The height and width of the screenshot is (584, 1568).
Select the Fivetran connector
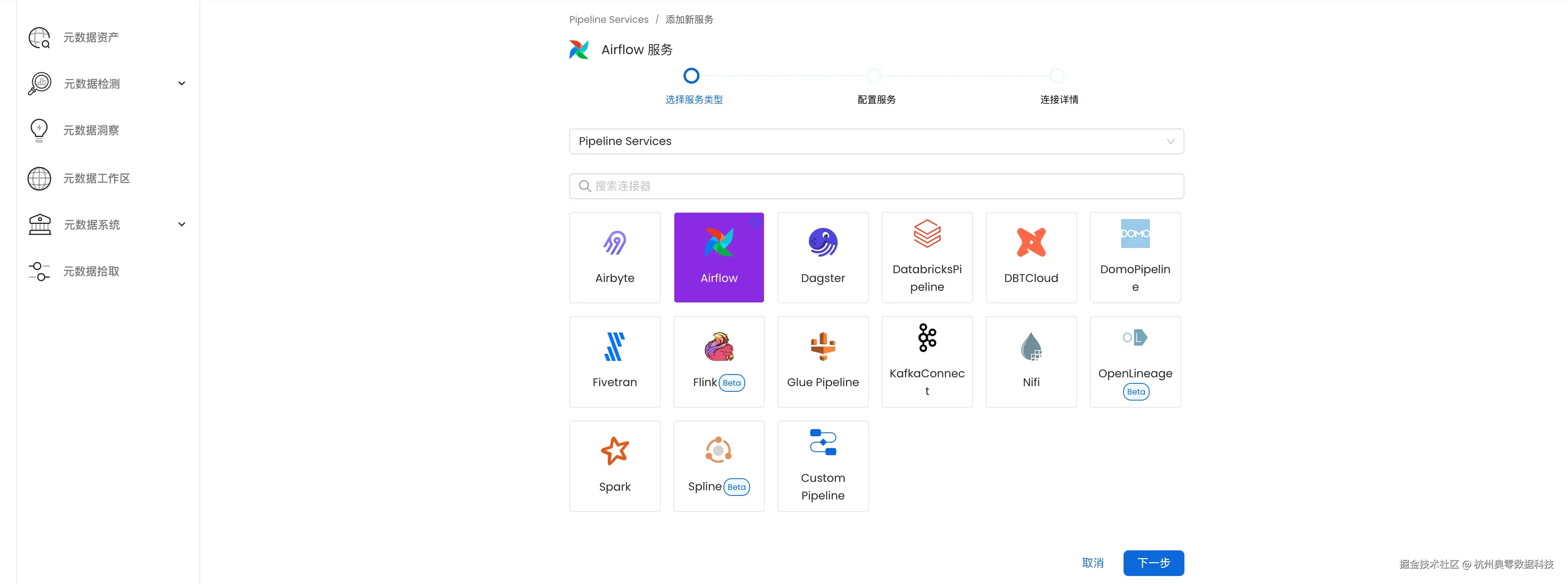pos(614,361)
